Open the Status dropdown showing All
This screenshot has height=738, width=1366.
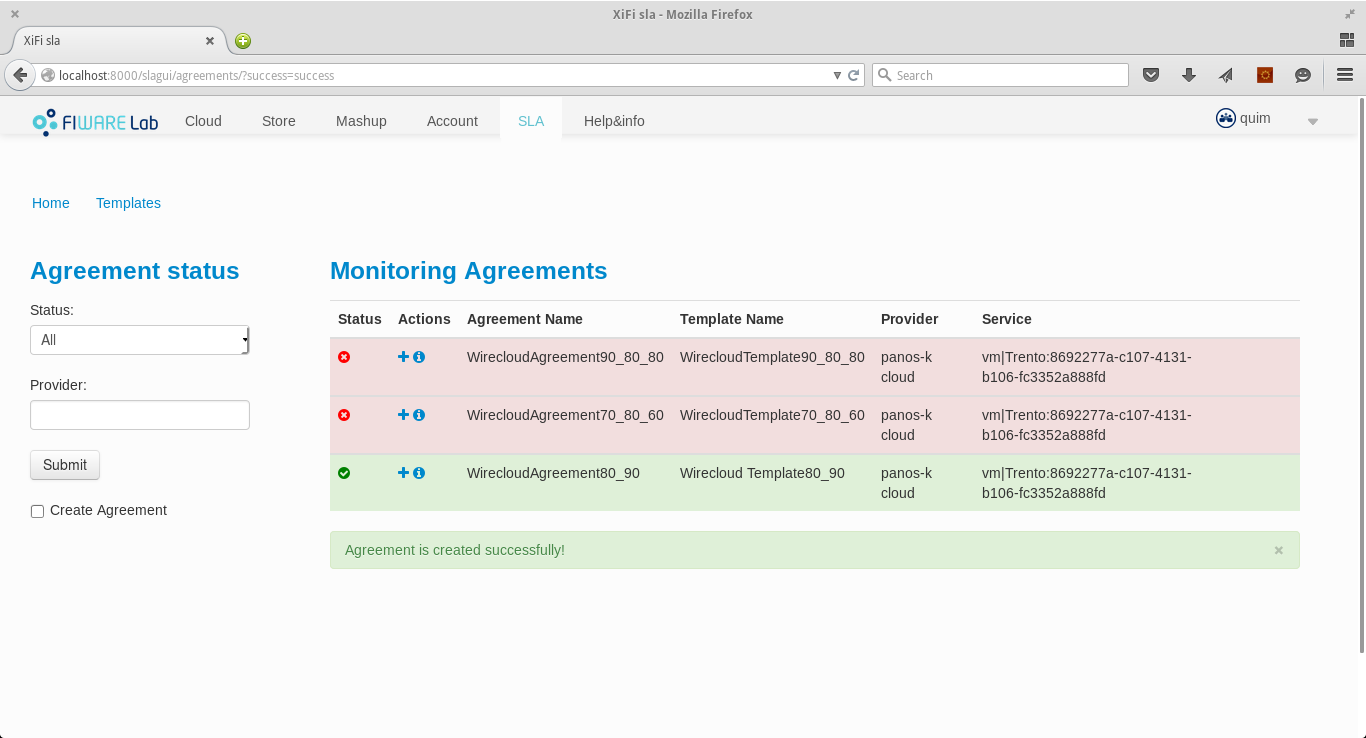point(140,340)
